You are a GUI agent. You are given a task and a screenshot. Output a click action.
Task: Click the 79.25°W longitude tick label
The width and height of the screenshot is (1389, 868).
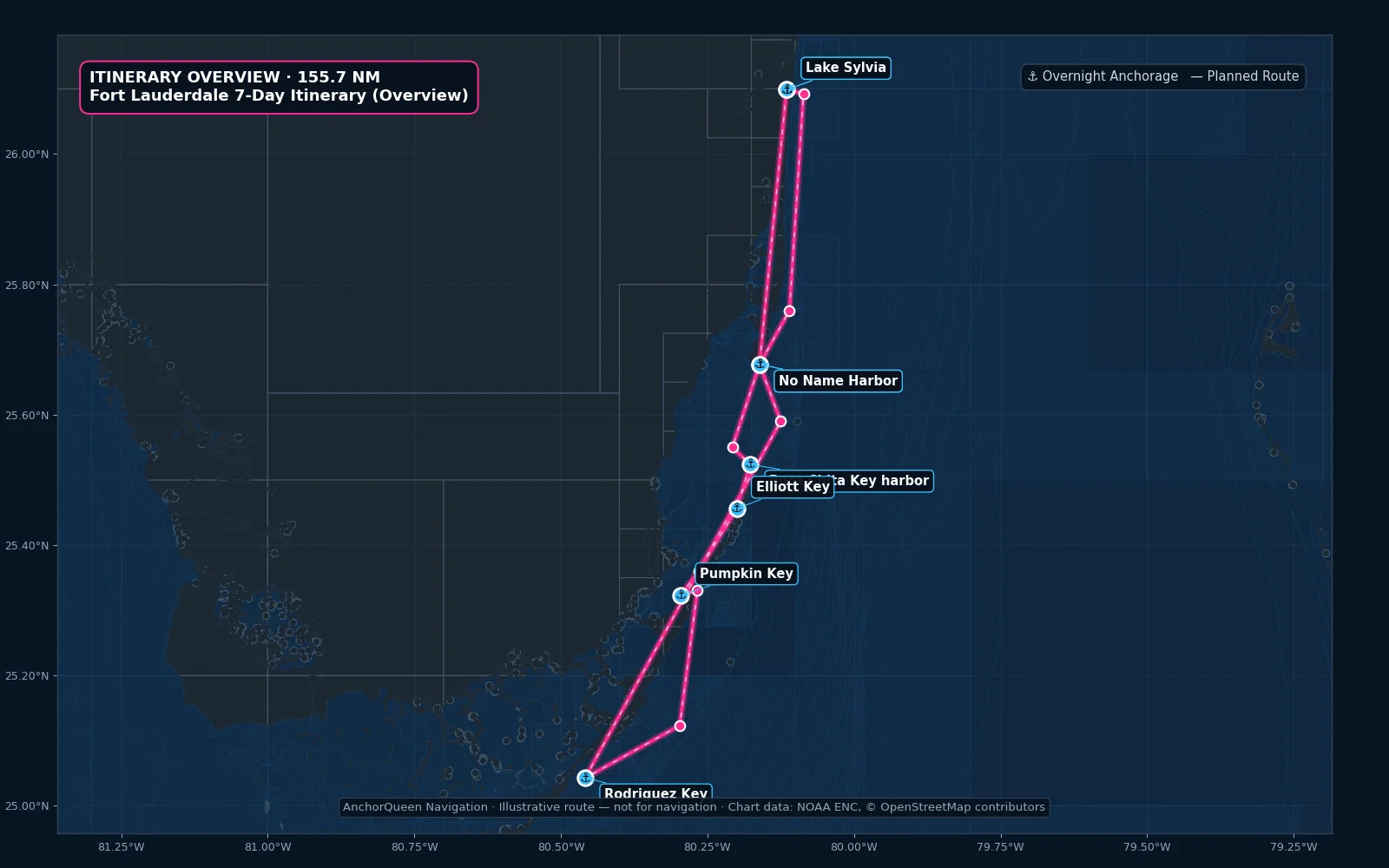click(x=1294, y=847)
